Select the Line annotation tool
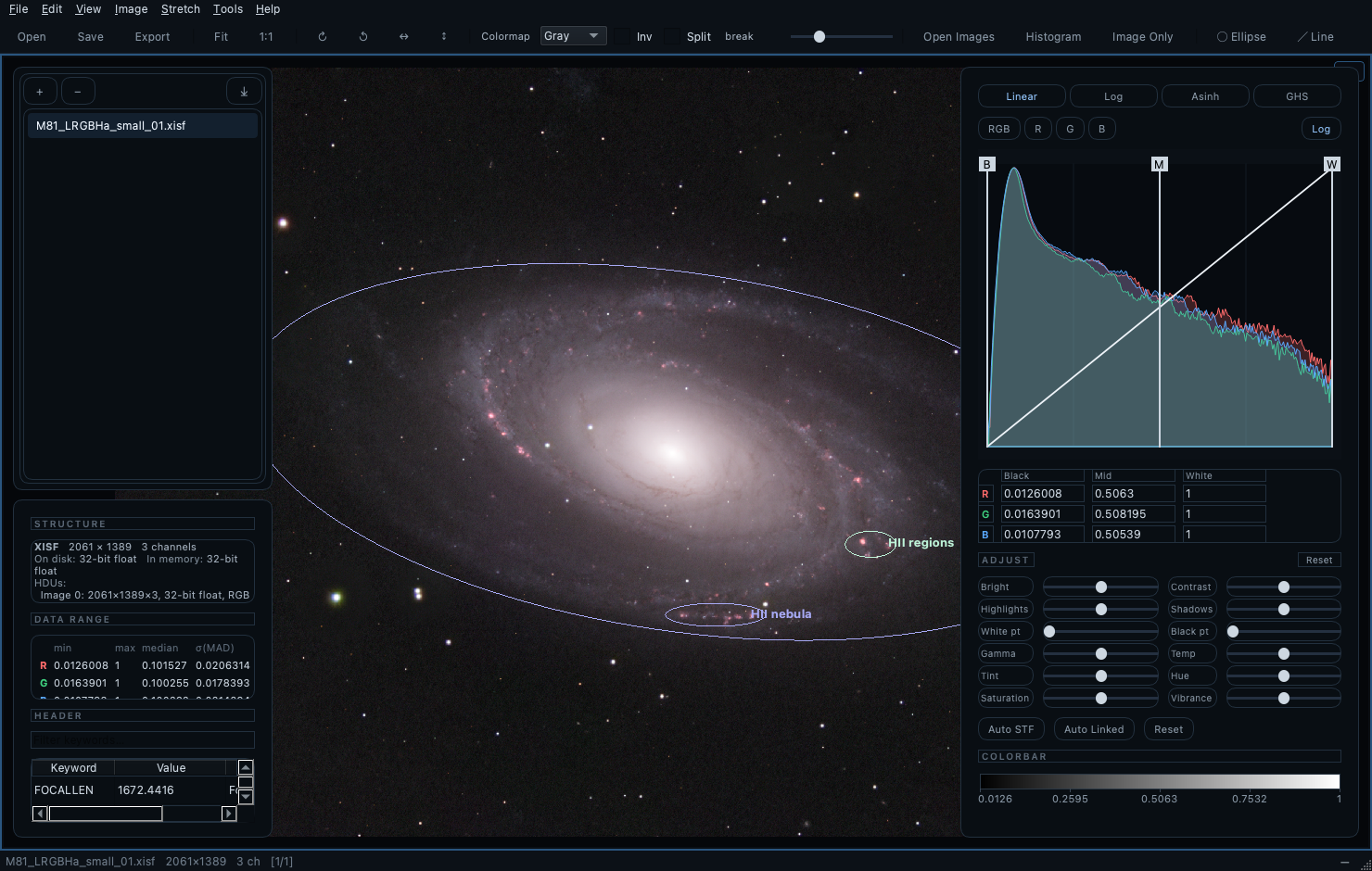This screenshot has height=871, width=1372. 1315,37
